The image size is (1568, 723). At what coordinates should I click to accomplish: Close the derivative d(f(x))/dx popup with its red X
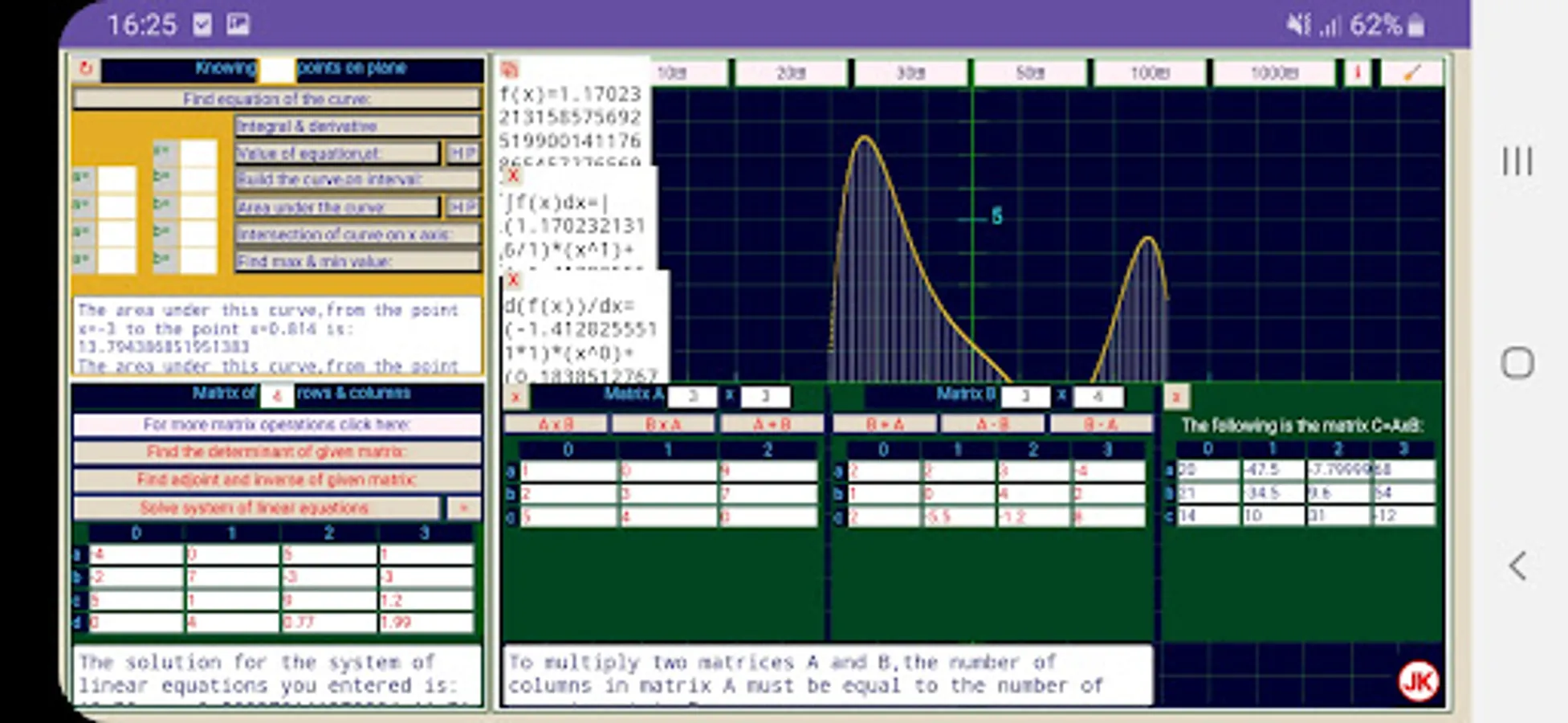511,280
